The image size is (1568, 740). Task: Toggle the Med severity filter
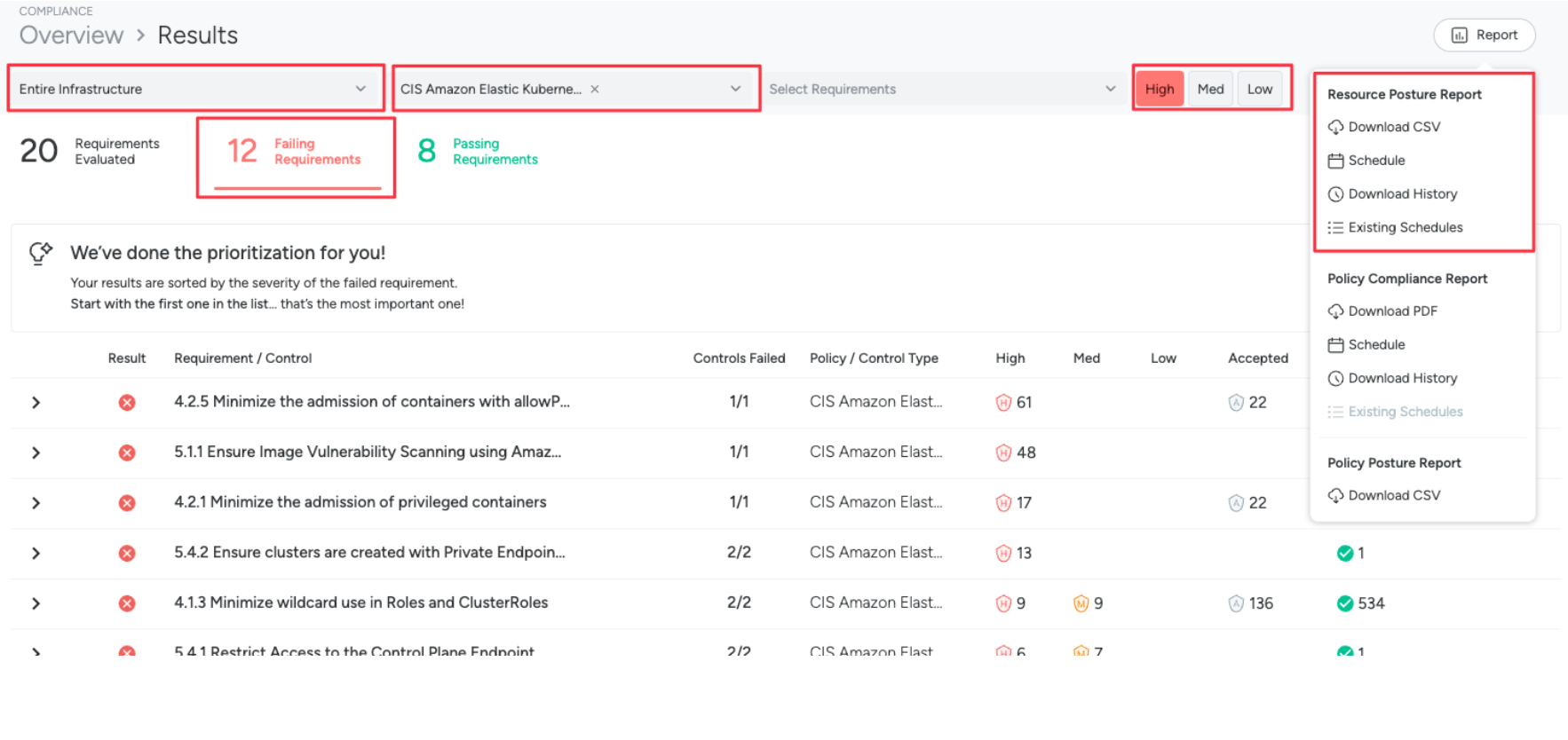tap(1210, 89)
